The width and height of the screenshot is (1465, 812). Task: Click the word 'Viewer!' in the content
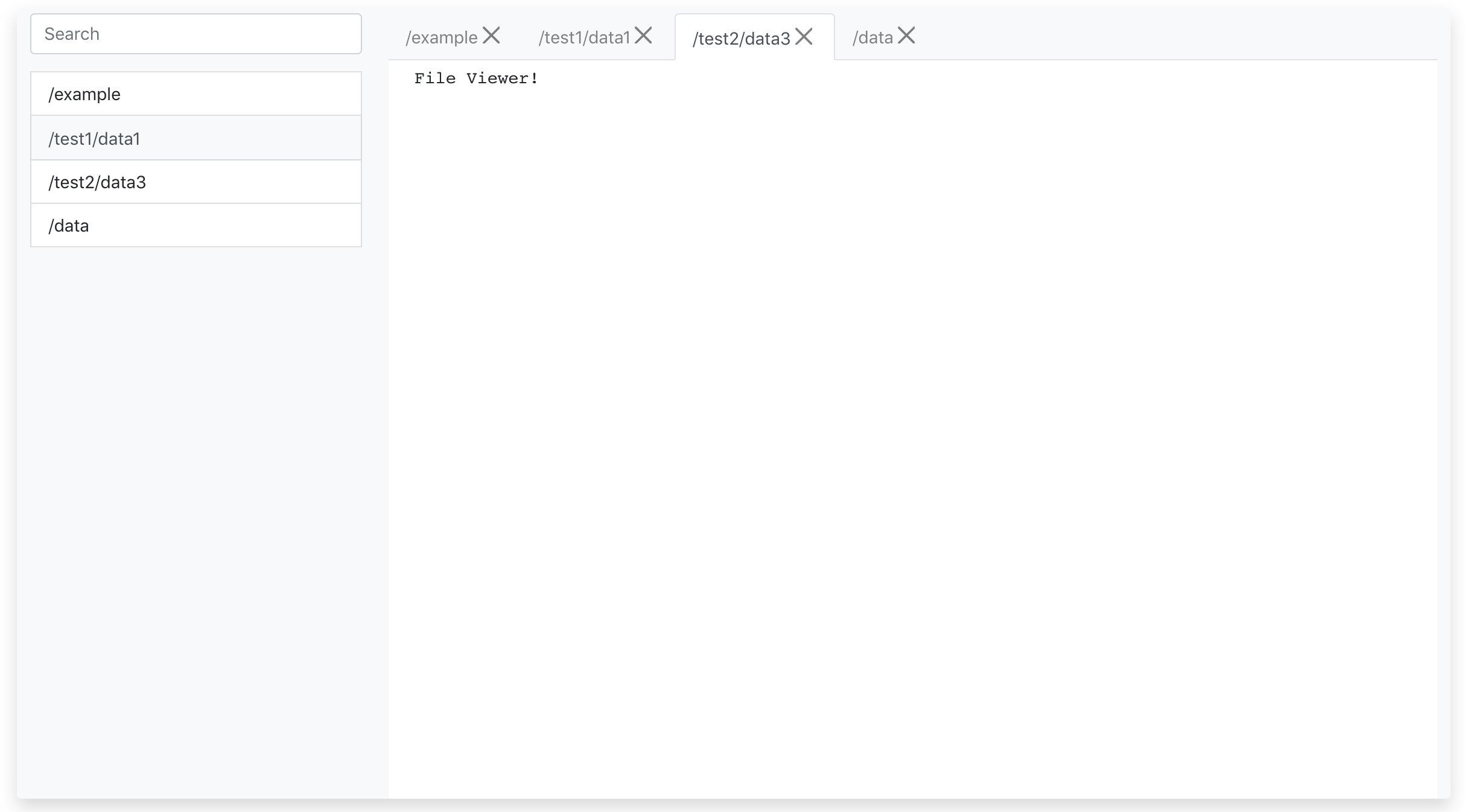coord(502,78)
